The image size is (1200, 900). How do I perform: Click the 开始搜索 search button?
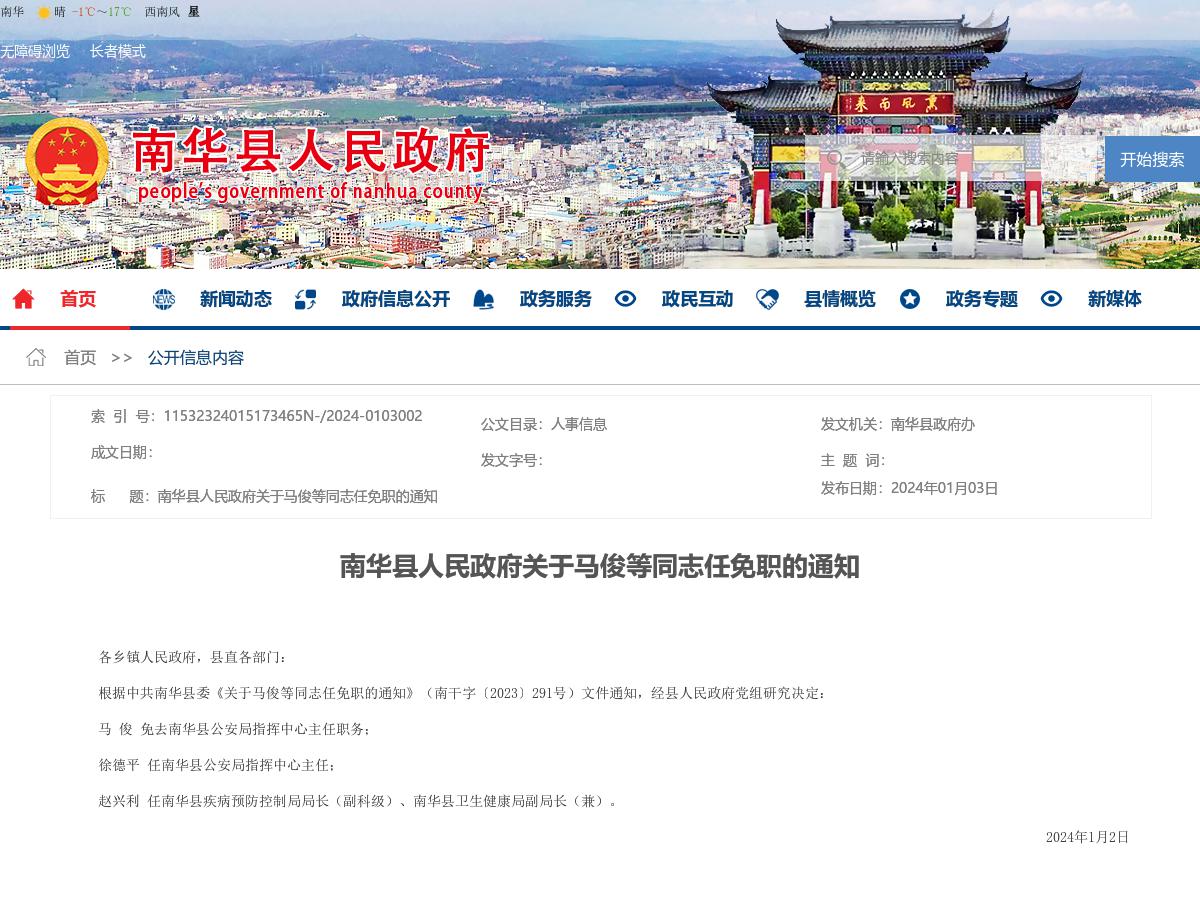coord(1151,159)
